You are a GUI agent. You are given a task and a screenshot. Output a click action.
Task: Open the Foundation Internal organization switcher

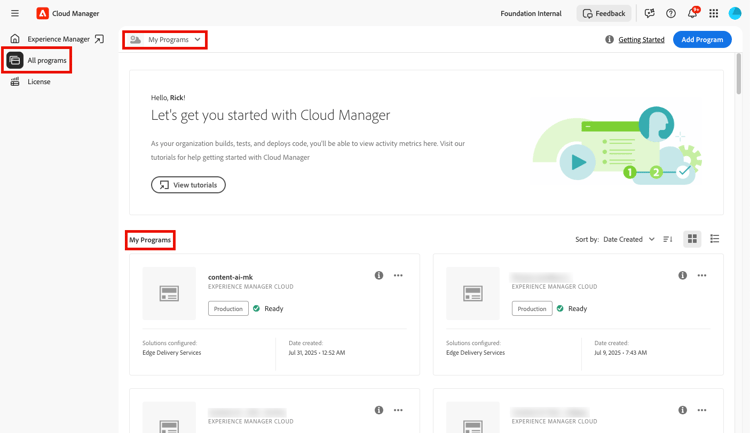tap(530, 13)
